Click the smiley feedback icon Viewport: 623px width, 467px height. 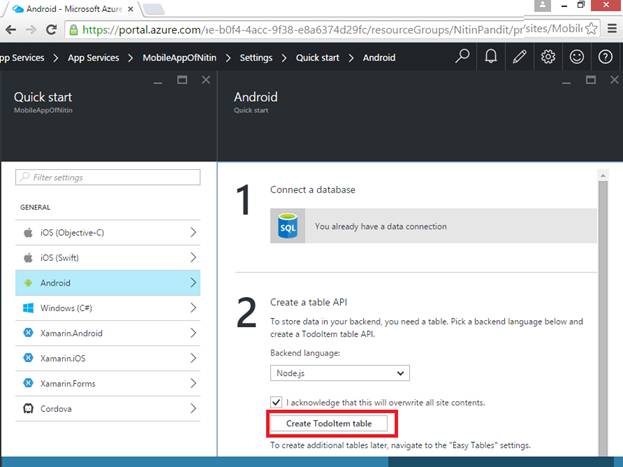tap(577, 57)
